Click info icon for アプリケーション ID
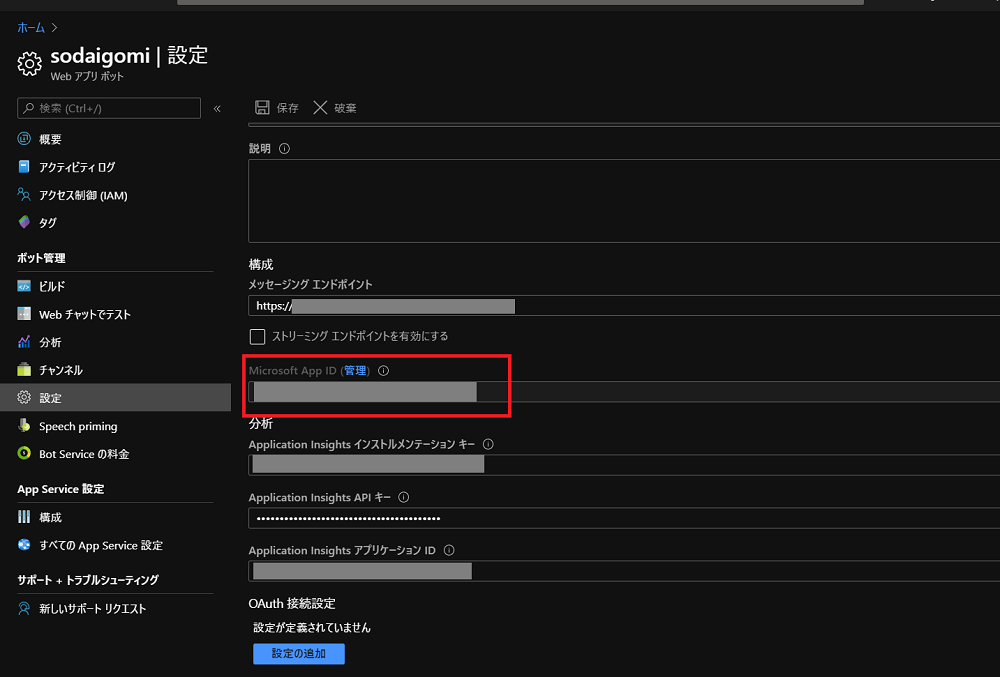This screenshot has width=1000, height=677. (x=449, y=550)
